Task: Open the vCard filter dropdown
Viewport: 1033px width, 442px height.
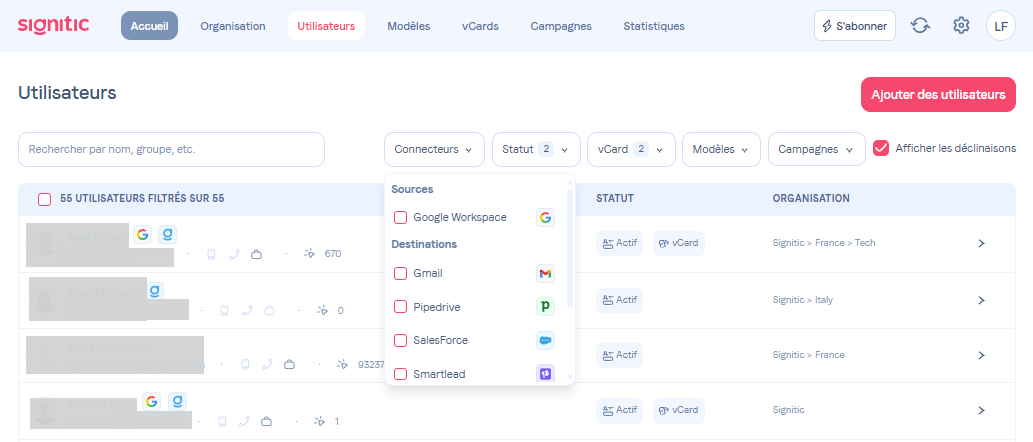Action: 631,150
